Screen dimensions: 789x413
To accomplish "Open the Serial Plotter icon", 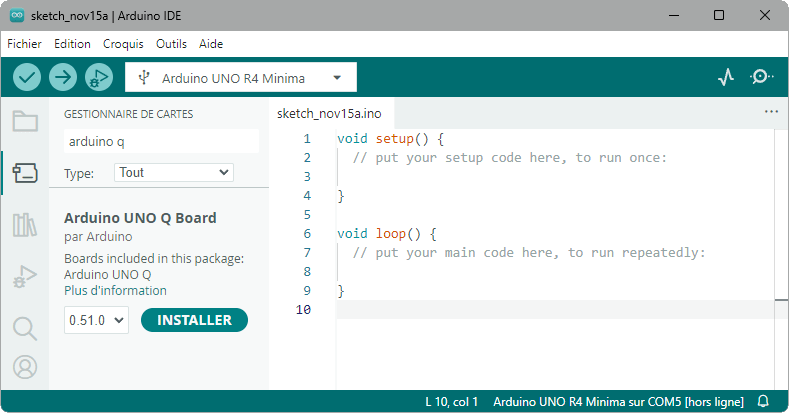I will (x=727, y=77).
